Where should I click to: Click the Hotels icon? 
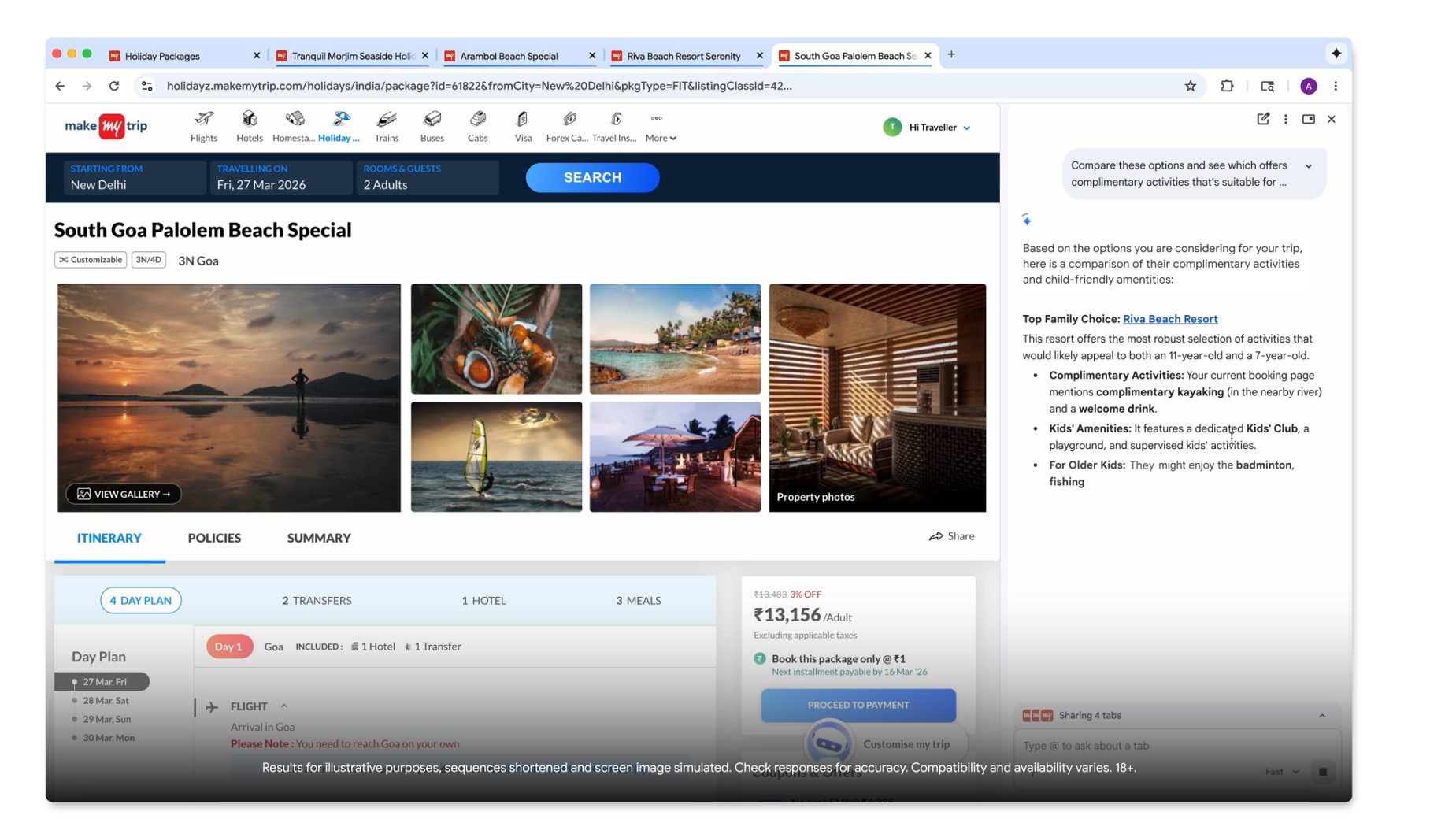[x=249, y=120]
